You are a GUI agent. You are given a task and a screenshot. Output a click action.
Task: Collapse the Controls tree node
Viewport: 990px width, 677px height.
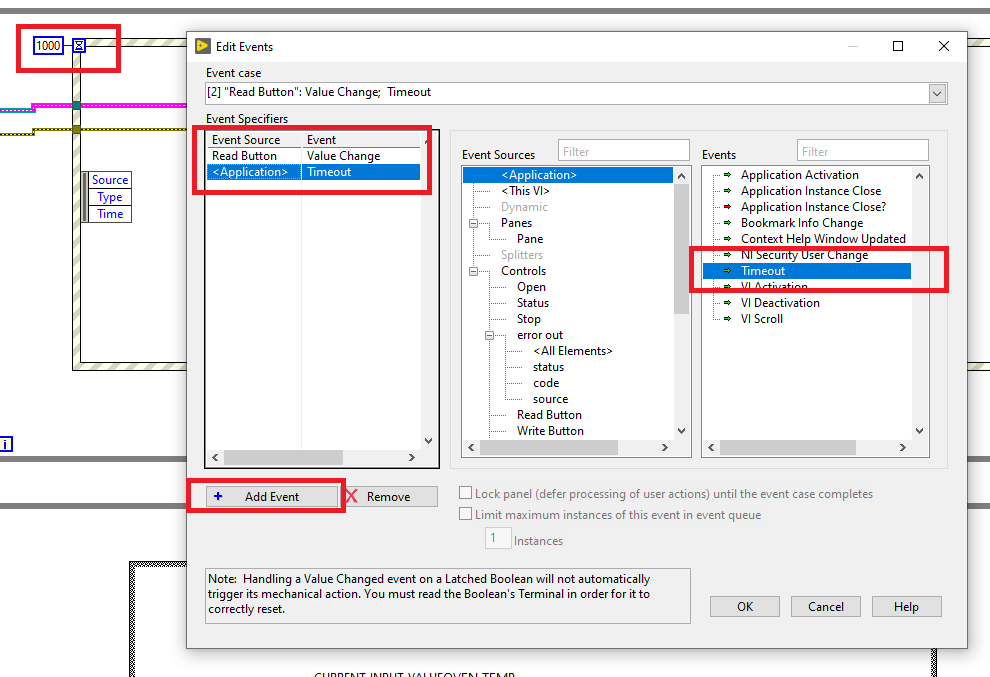(x=473, y=271)
